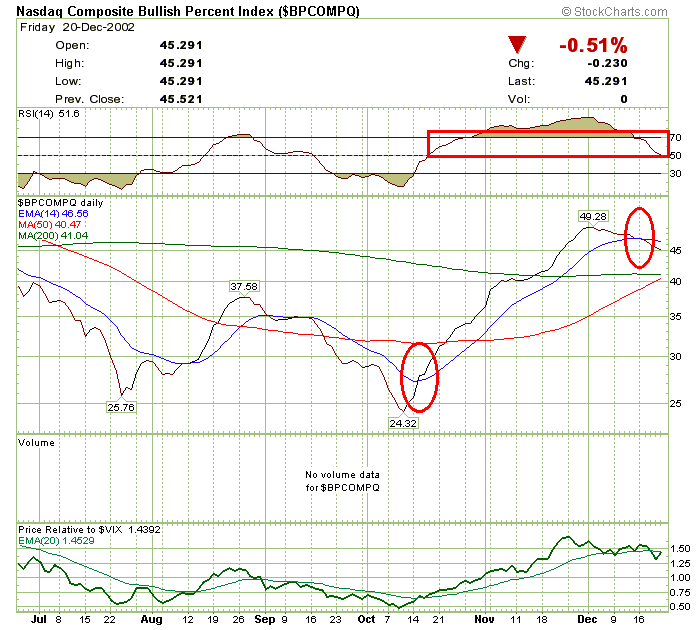The image size is (700, 630).
Task: Click the $BPCOMPQ daily label
Action: (x=60, y=203)
